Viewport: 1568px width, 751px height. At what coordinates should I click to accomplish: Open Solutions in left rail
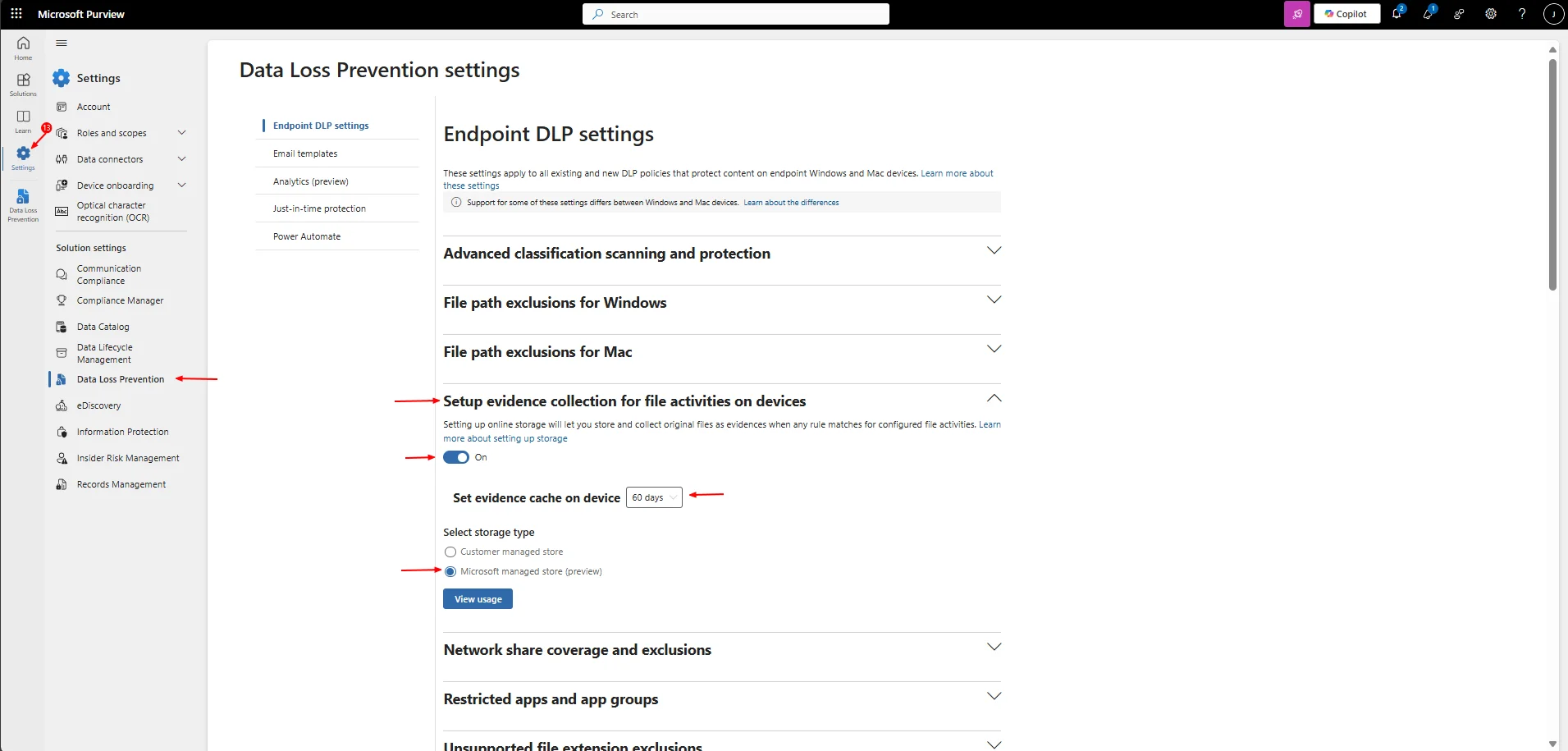coord(23,85)
